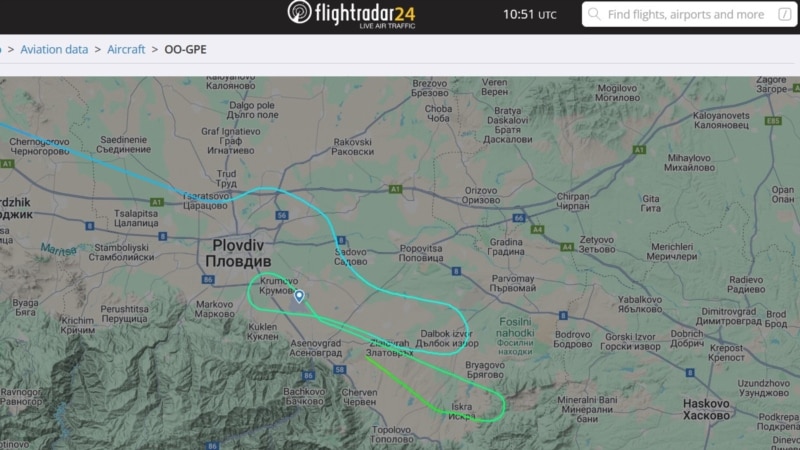Click the Flightradar24 radar logo icon

(299, 12)
